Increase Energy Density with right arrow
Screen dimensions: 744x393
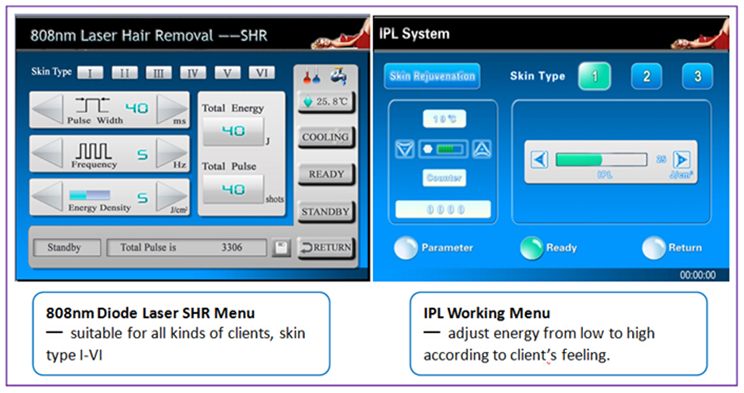point(172,196)
